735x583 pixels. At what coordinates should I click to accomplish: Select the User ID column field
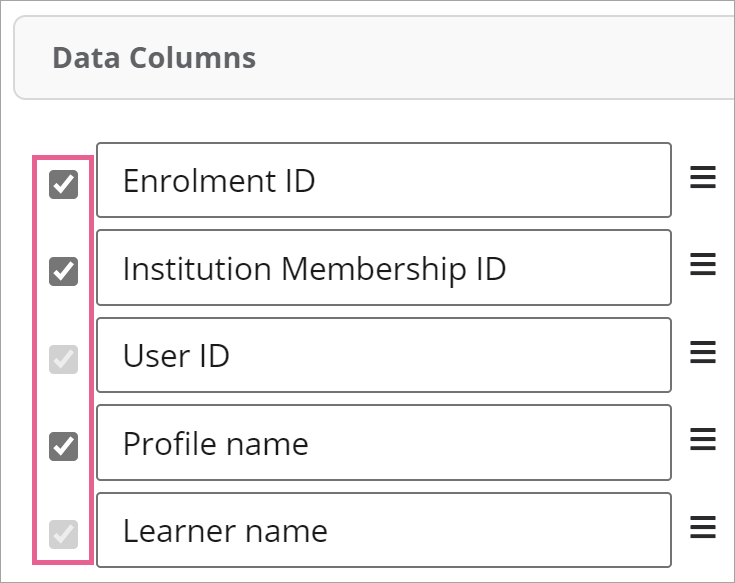pyautogui.click(x=384, y=355)
